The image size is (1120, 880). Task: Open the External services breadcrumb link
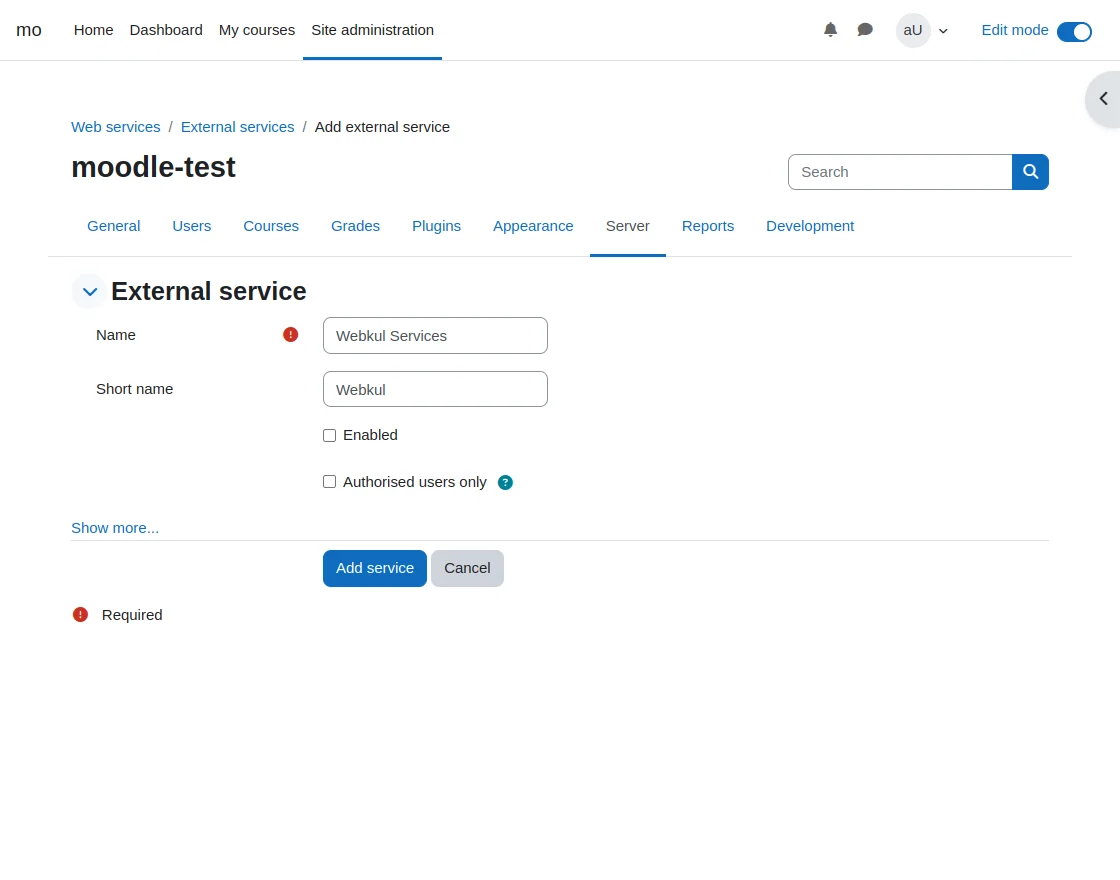point(237,127)
